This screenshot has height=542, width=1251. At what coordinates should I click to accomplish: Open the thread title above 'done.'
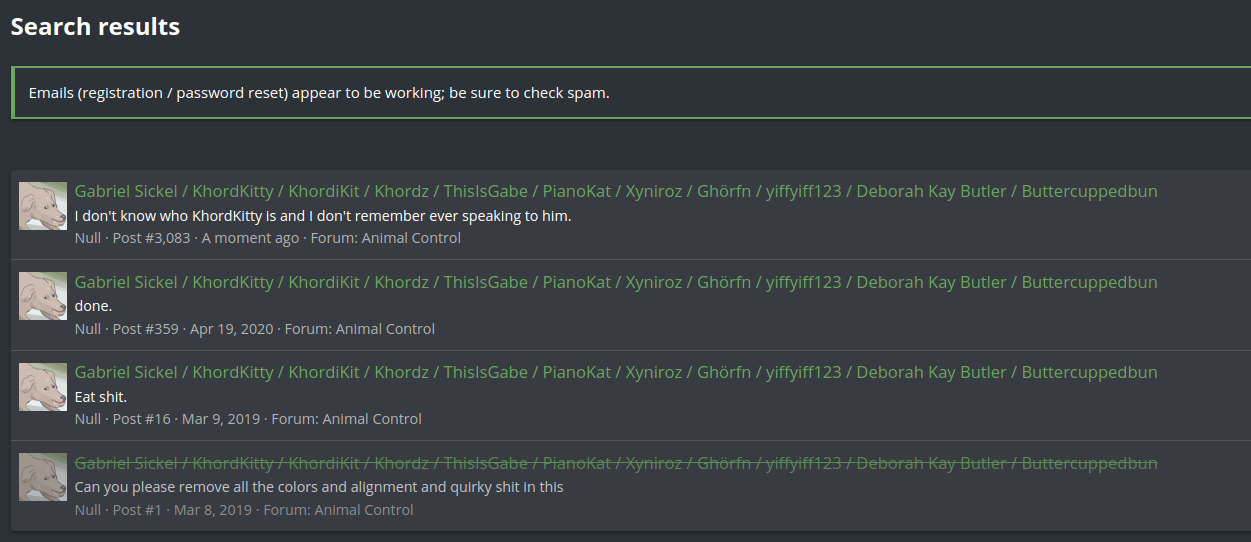coord(616,282)
